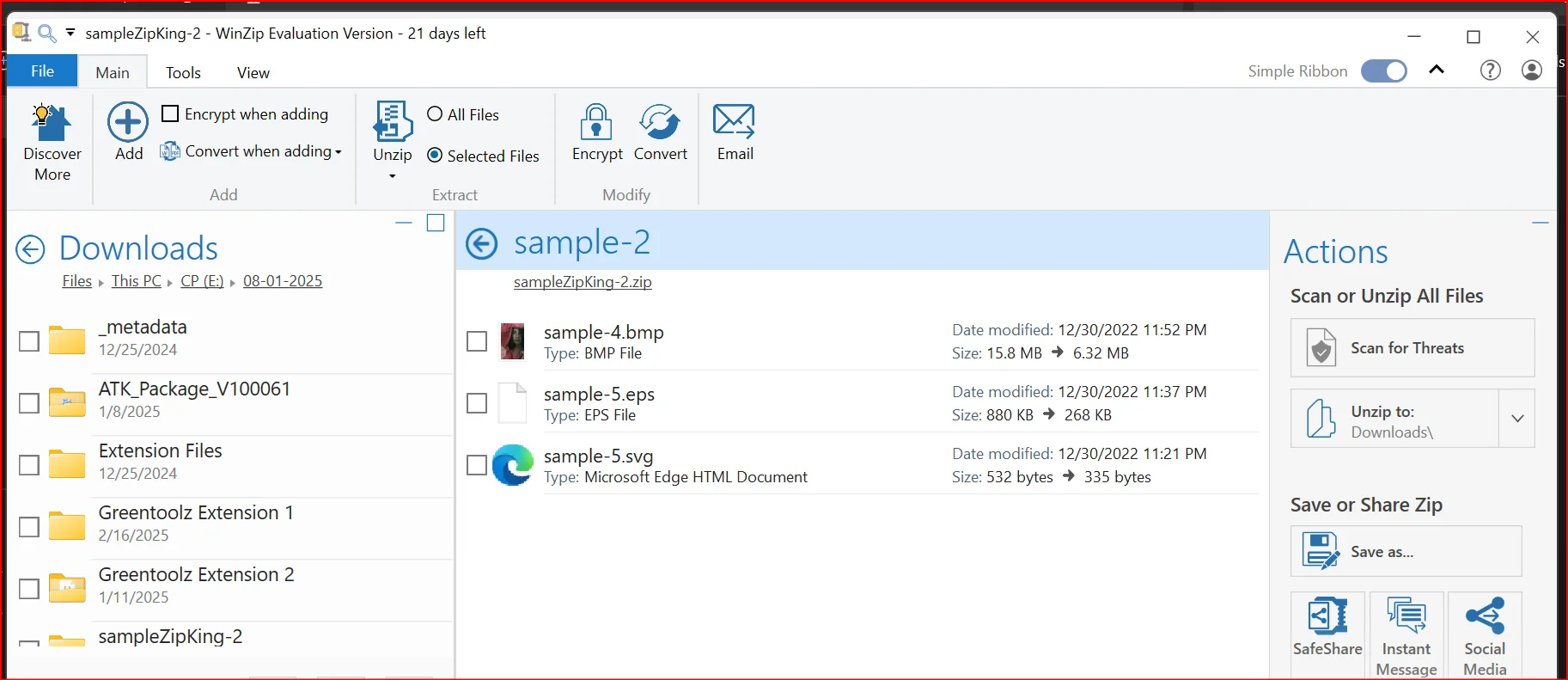Viewport: 1568px width, 680px height.
Task: Click Unzip to: Downloads\ button label
Action: pos(1392,422)
